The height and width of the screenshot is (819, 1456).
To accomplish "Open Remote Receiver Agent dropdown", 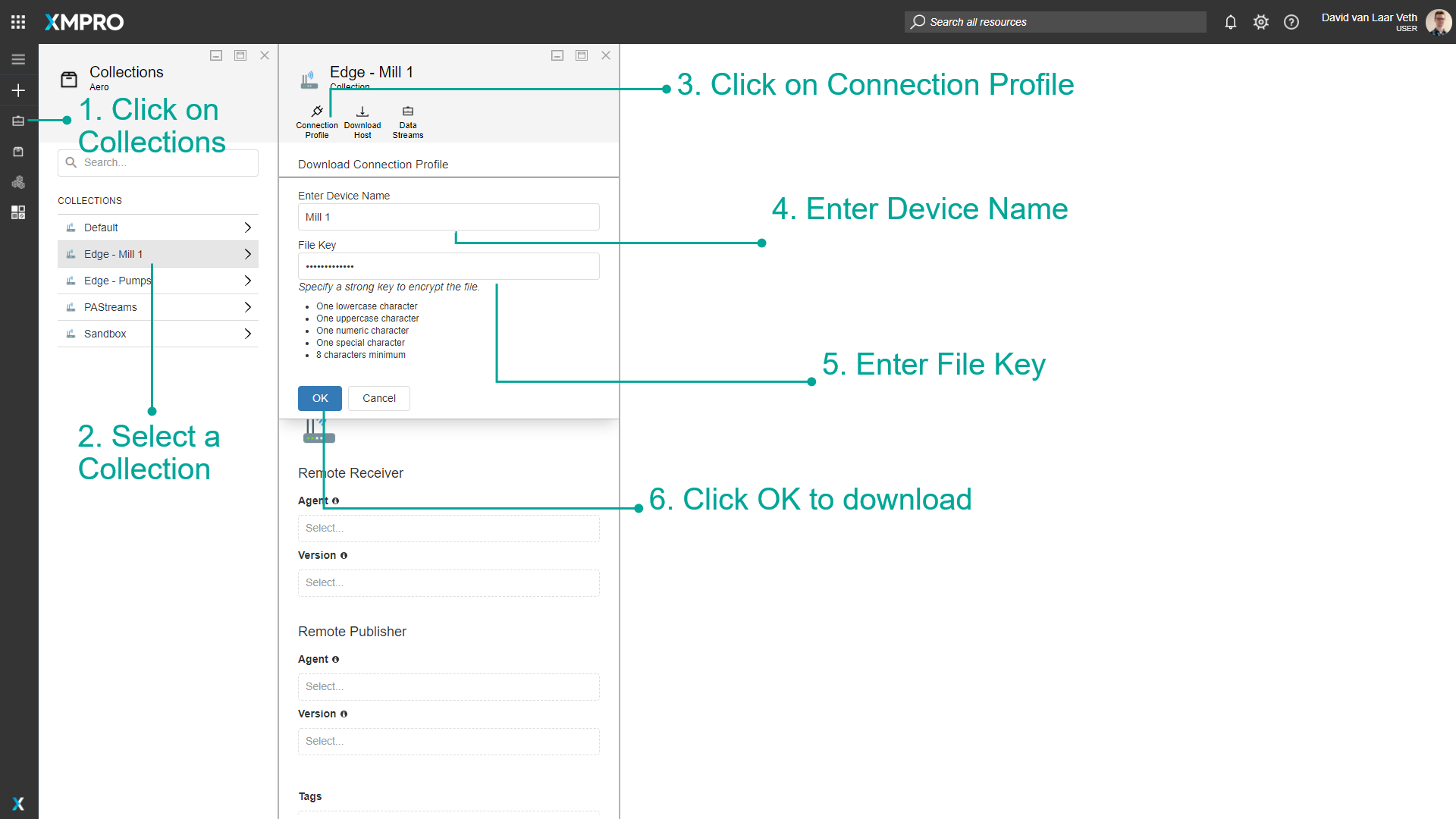I will click(x=448, y=528).
